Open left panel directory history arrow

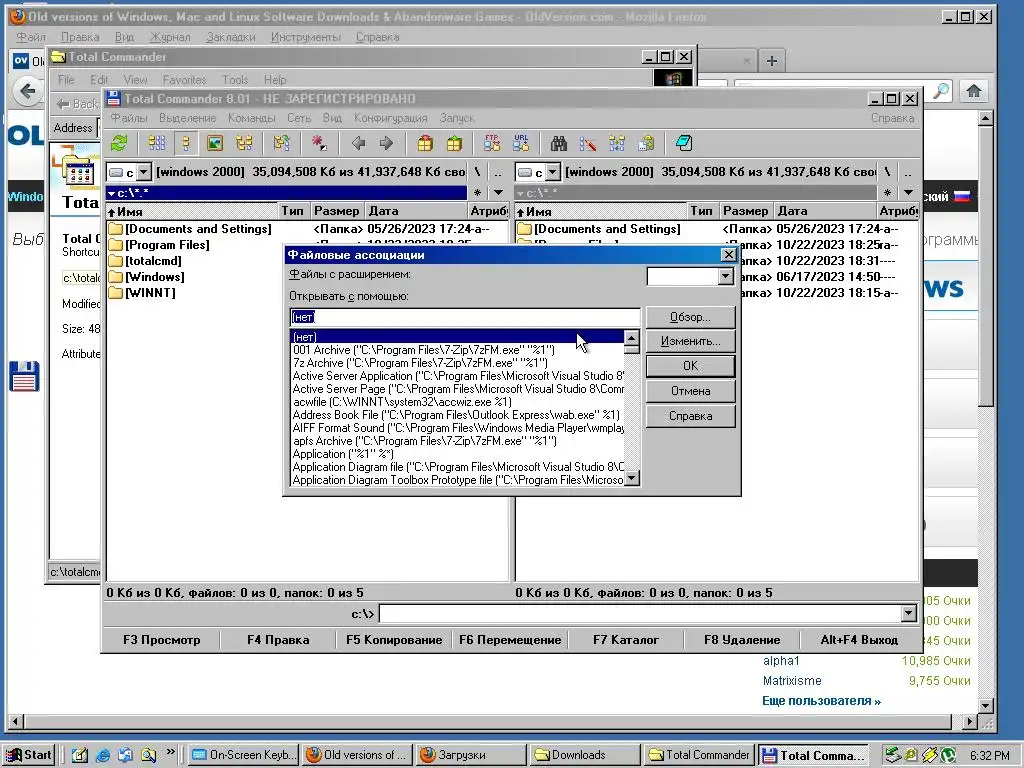click(498, 193)
